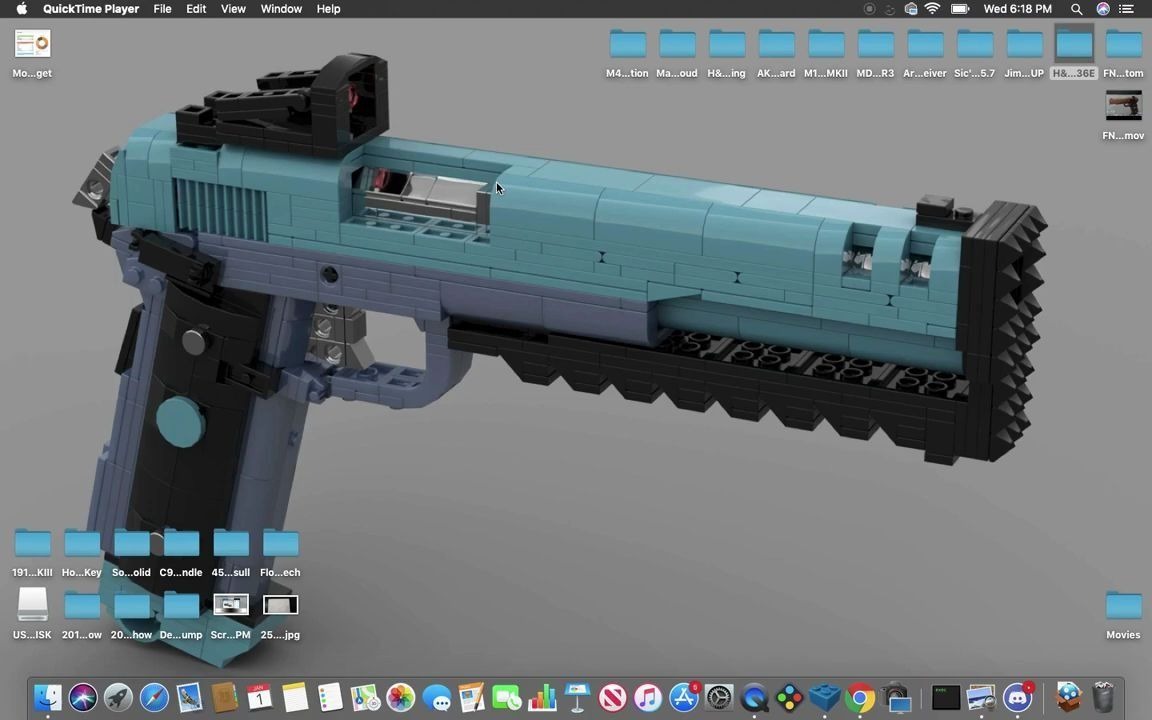Viewport: 1152px width, 720px height.
Task: Open System Preferences from the Dock
Action: (718, 697)
